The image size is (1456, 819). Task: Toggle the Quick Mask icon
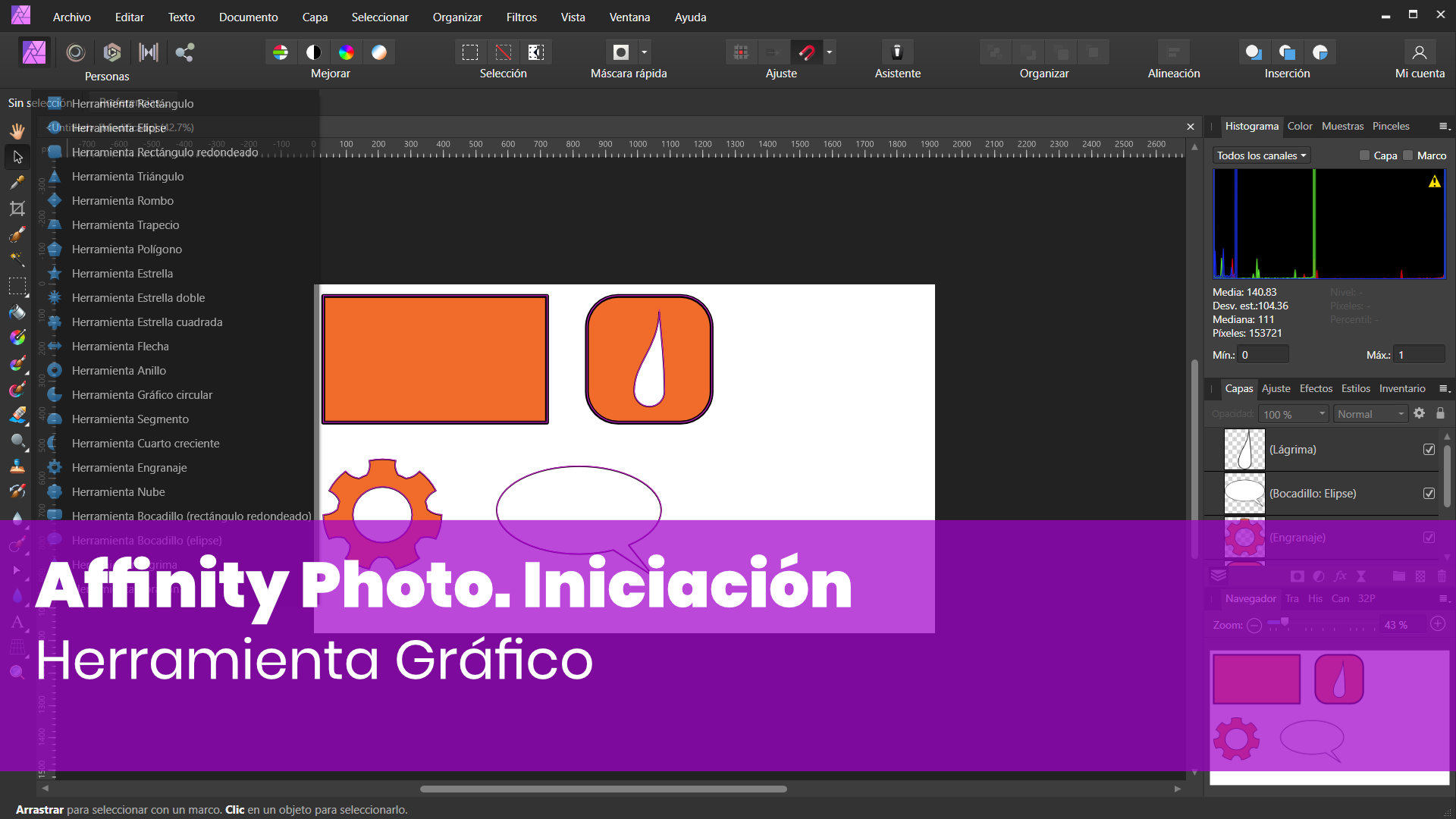coord(621,52)
